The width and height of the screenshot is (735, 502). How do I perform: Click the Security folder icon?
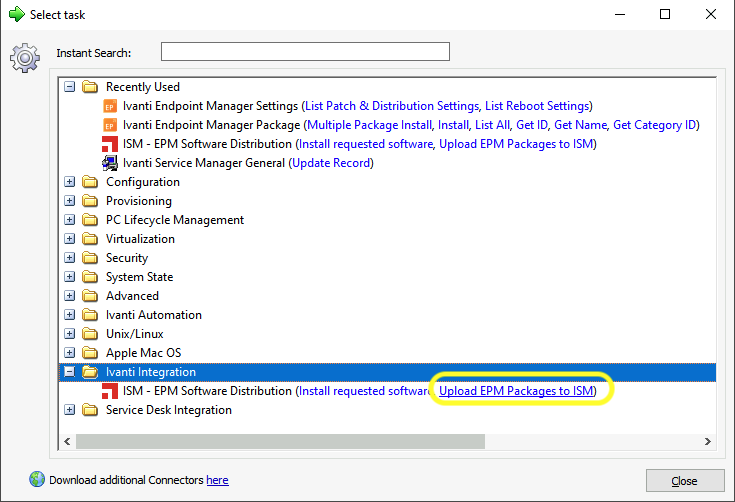coord(90,258)
